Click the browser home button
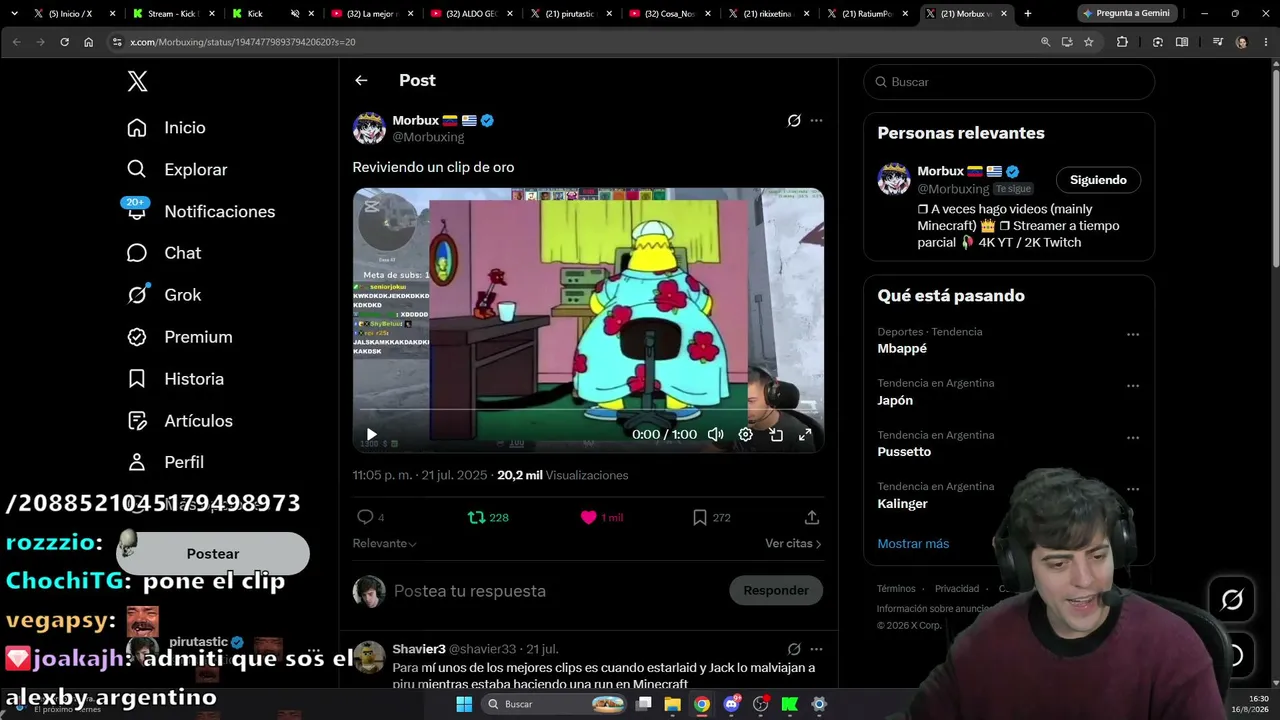The width and height of the screenshot is (1280, 720). click(x=88, y=42)
